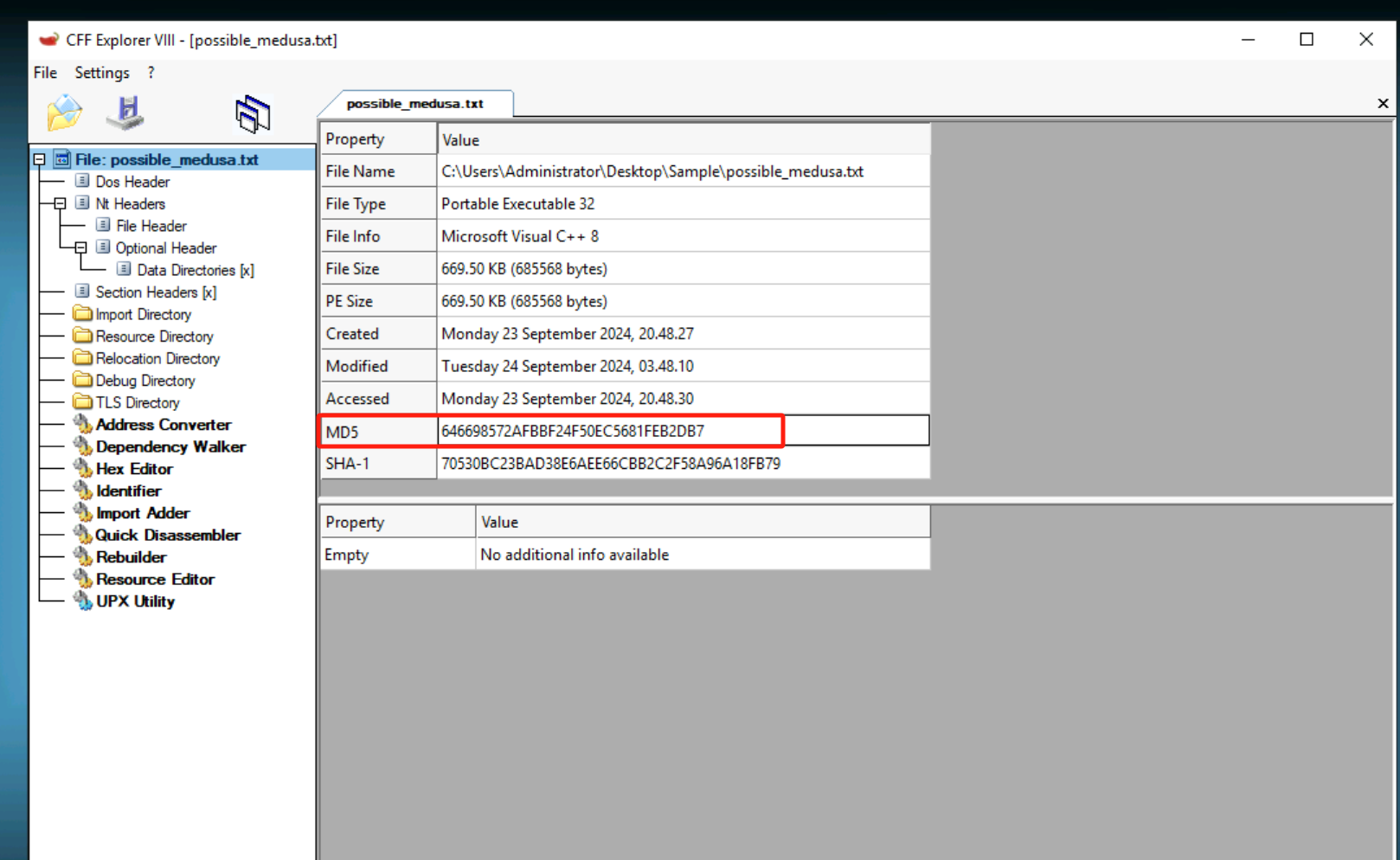The image size is (1400, 860).
Task: Select Quick Disassembler in the tree
Action: pyautogui.click(x=168, y=535)
